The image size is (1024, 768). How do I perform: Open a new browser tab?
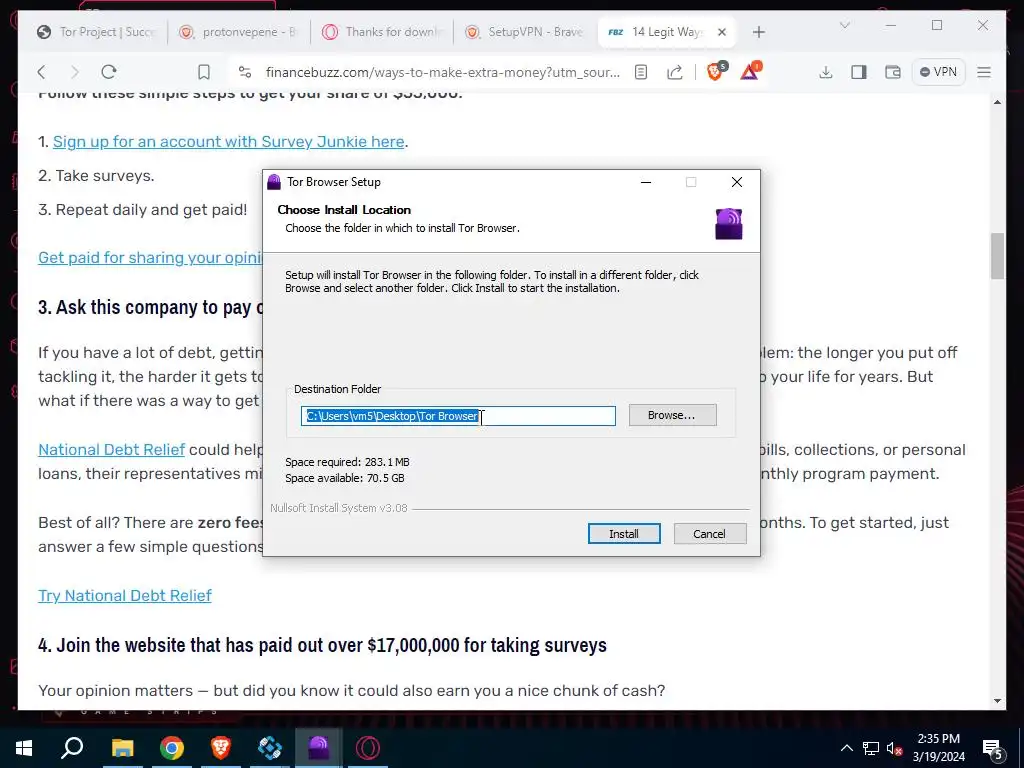[x=758, y=32]
